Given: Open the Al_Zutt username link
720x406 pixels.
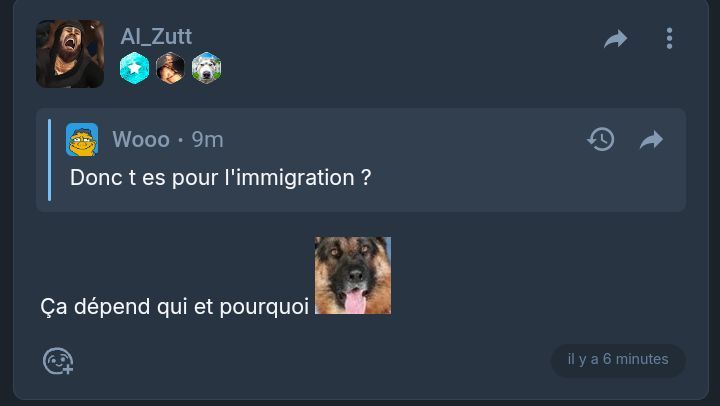Looking at the screenshot, I should (156, 36).
